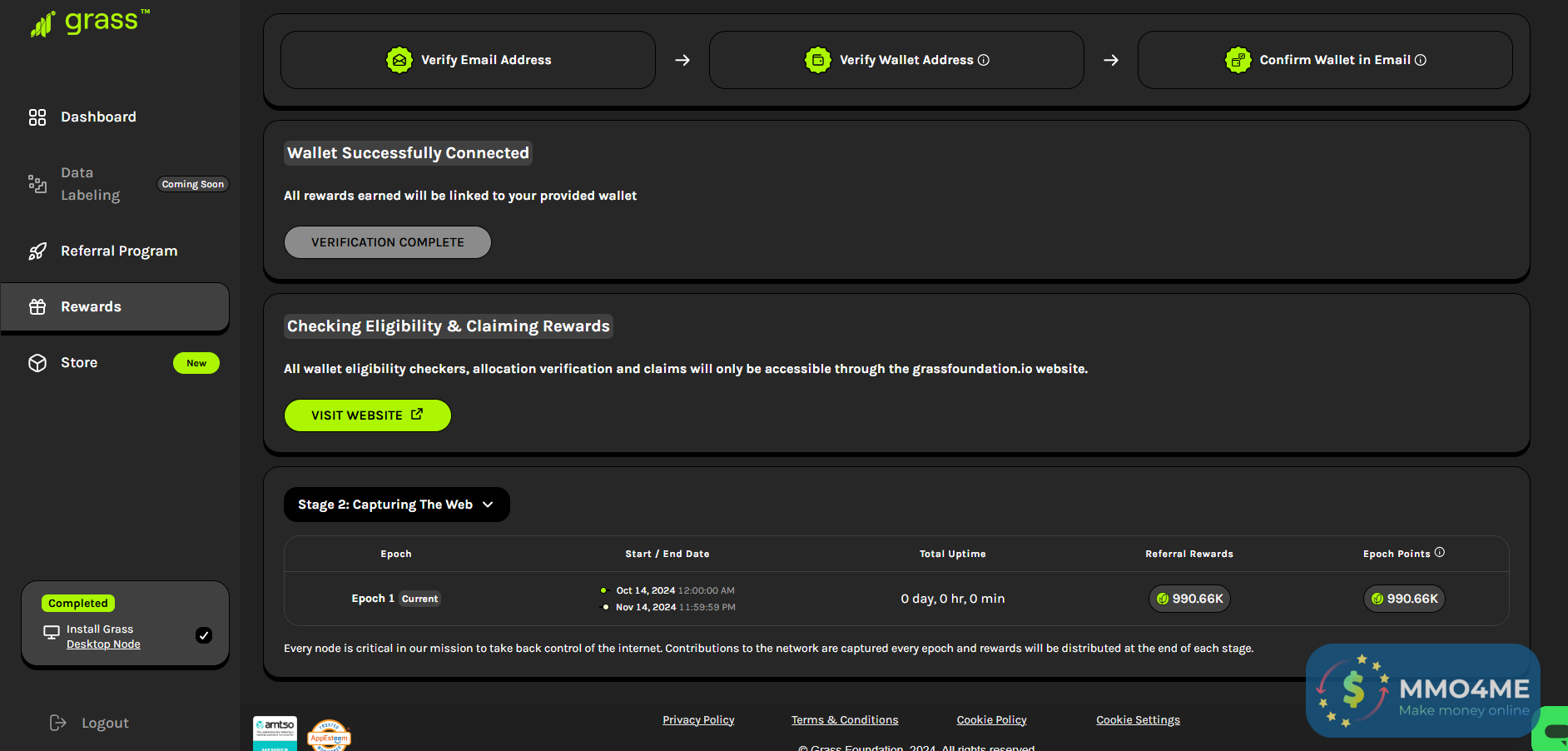1568x751 pixels.
Task: Open the Desktop Node link
Action: [x=103, y=644]
